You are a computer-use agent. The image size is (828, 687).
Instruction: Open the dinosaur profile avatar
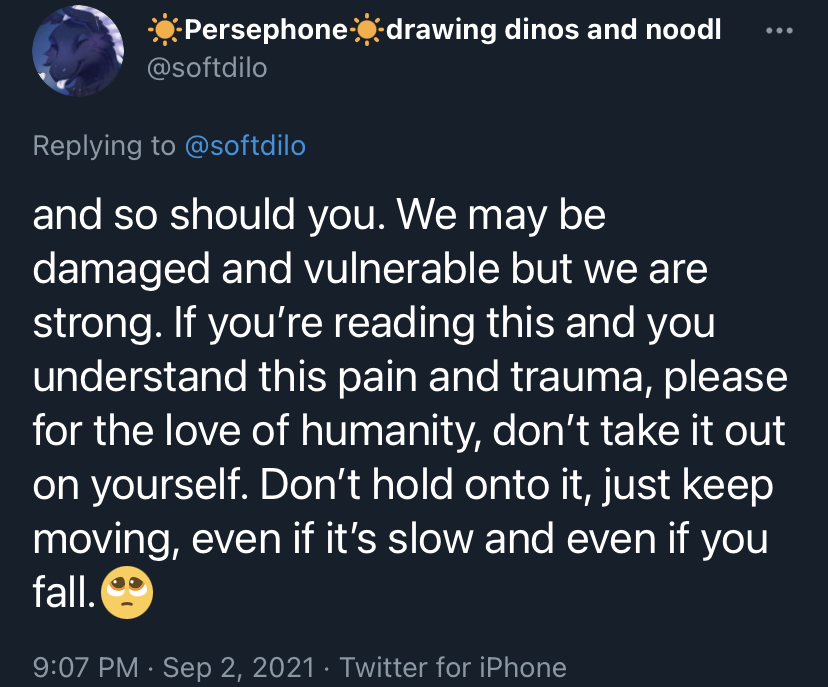point(78,50)
